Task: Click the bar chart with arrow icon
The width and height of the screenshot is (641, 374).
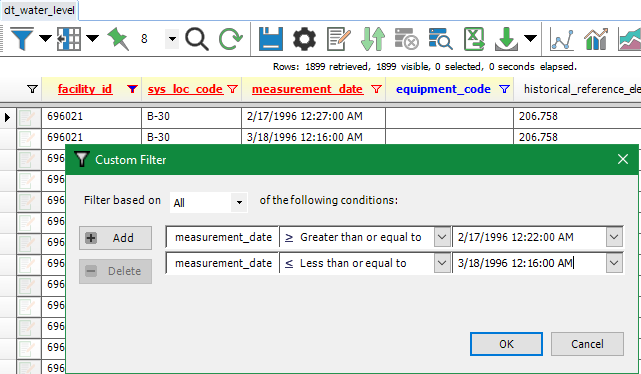Action: (x=596, y=39)
